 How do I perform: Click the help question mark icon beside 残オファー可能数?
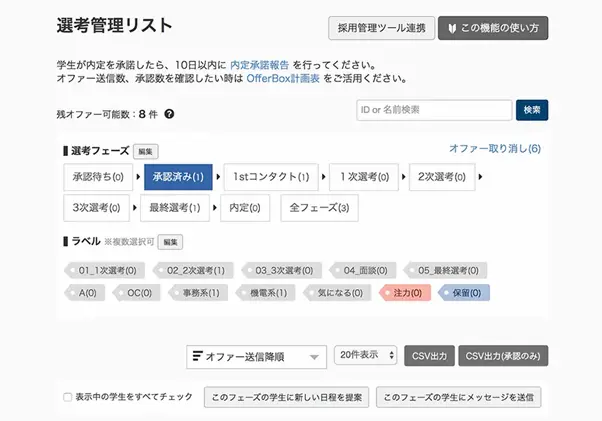click(169, 114)
